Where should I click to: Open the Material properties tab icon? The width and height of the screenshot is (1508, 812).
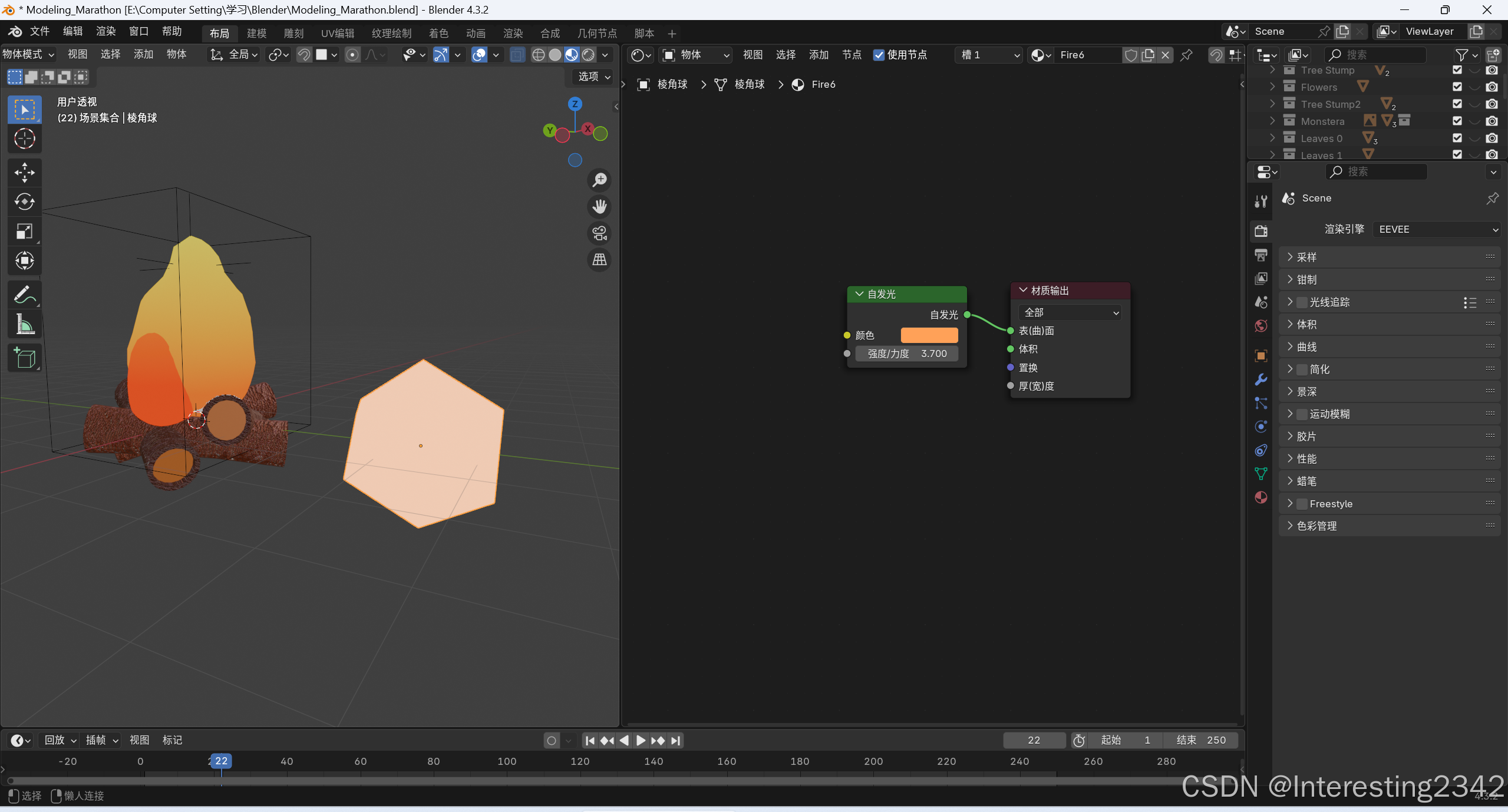[x=1261, y=498]
